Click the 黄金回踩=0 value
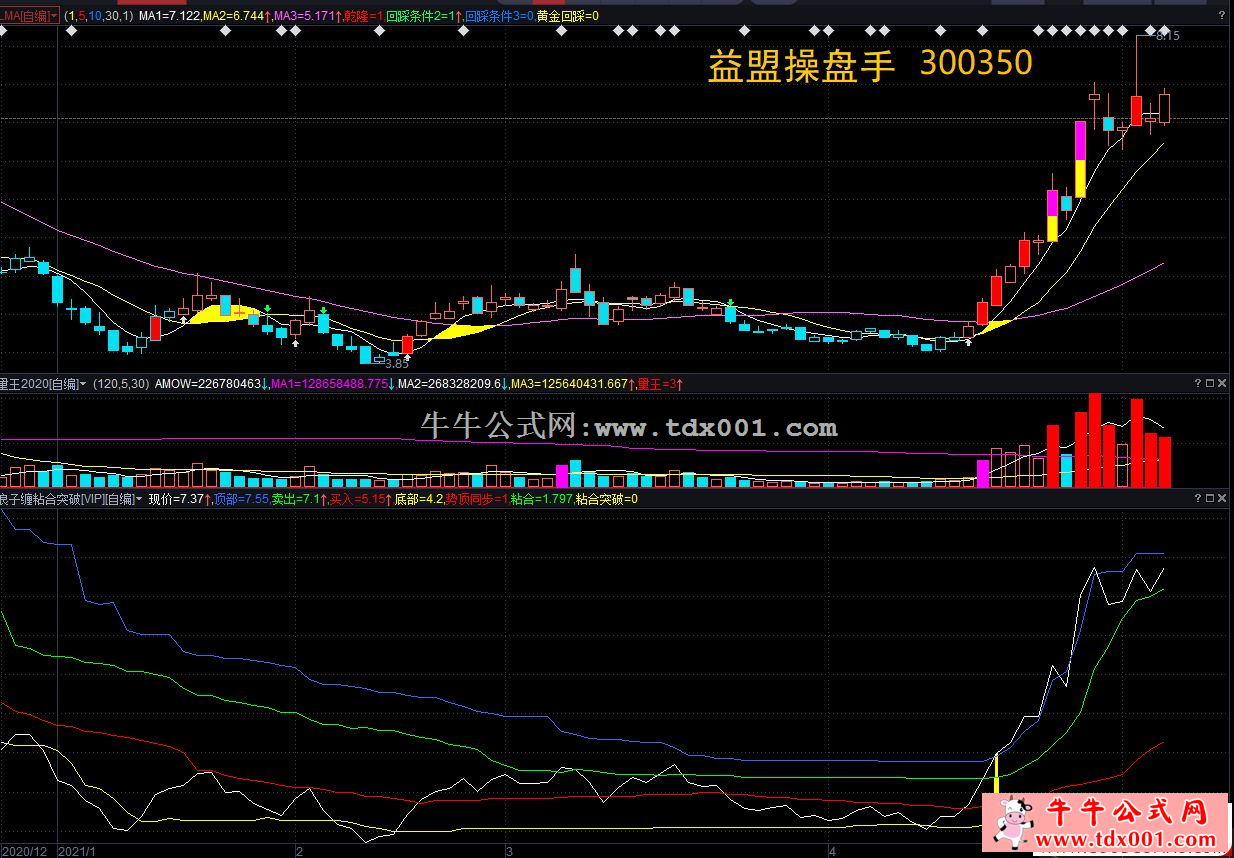1234x858 pixels. 568,17
